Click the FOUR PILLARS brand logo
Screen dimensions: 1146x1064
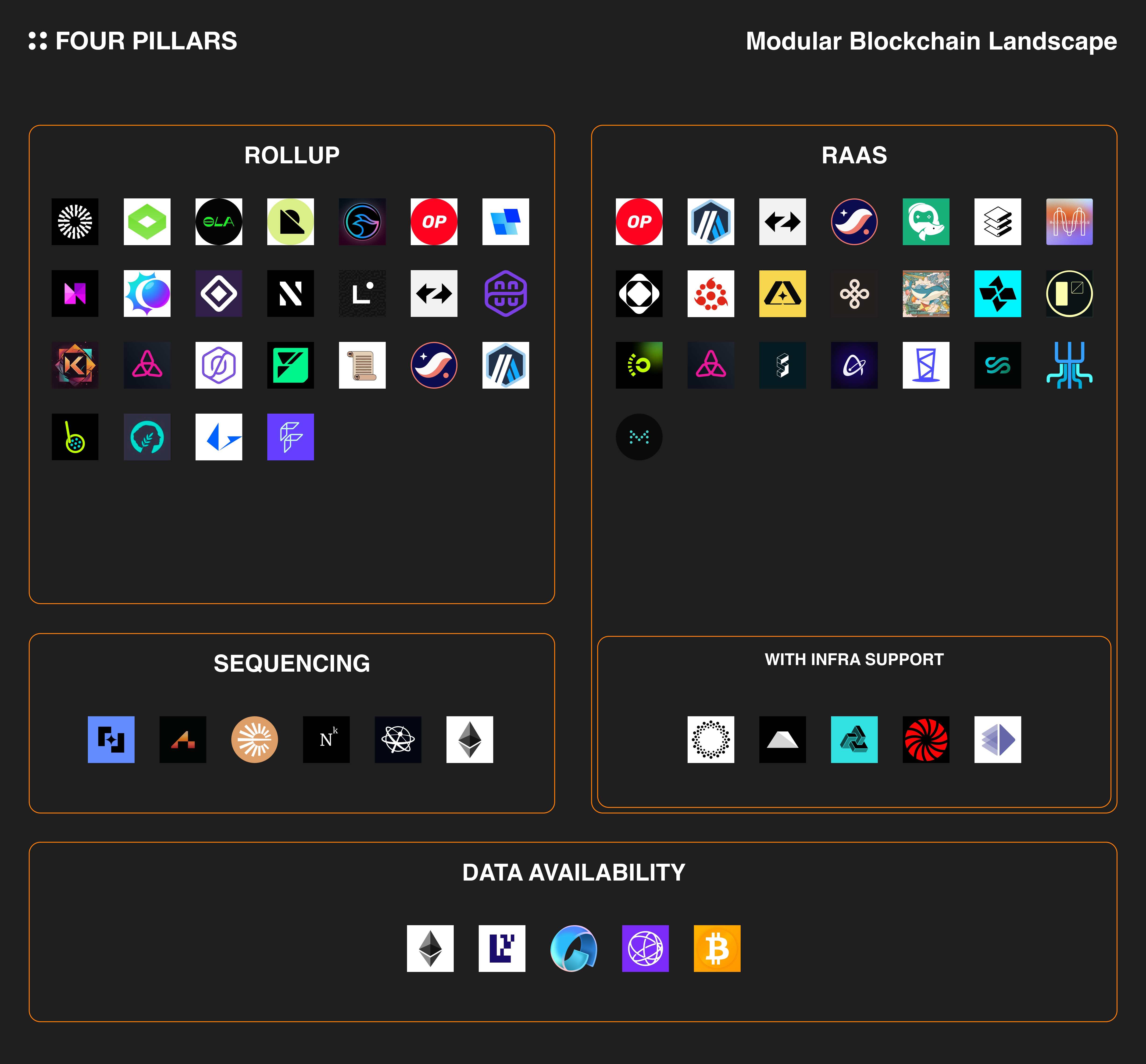click(133, 41)
